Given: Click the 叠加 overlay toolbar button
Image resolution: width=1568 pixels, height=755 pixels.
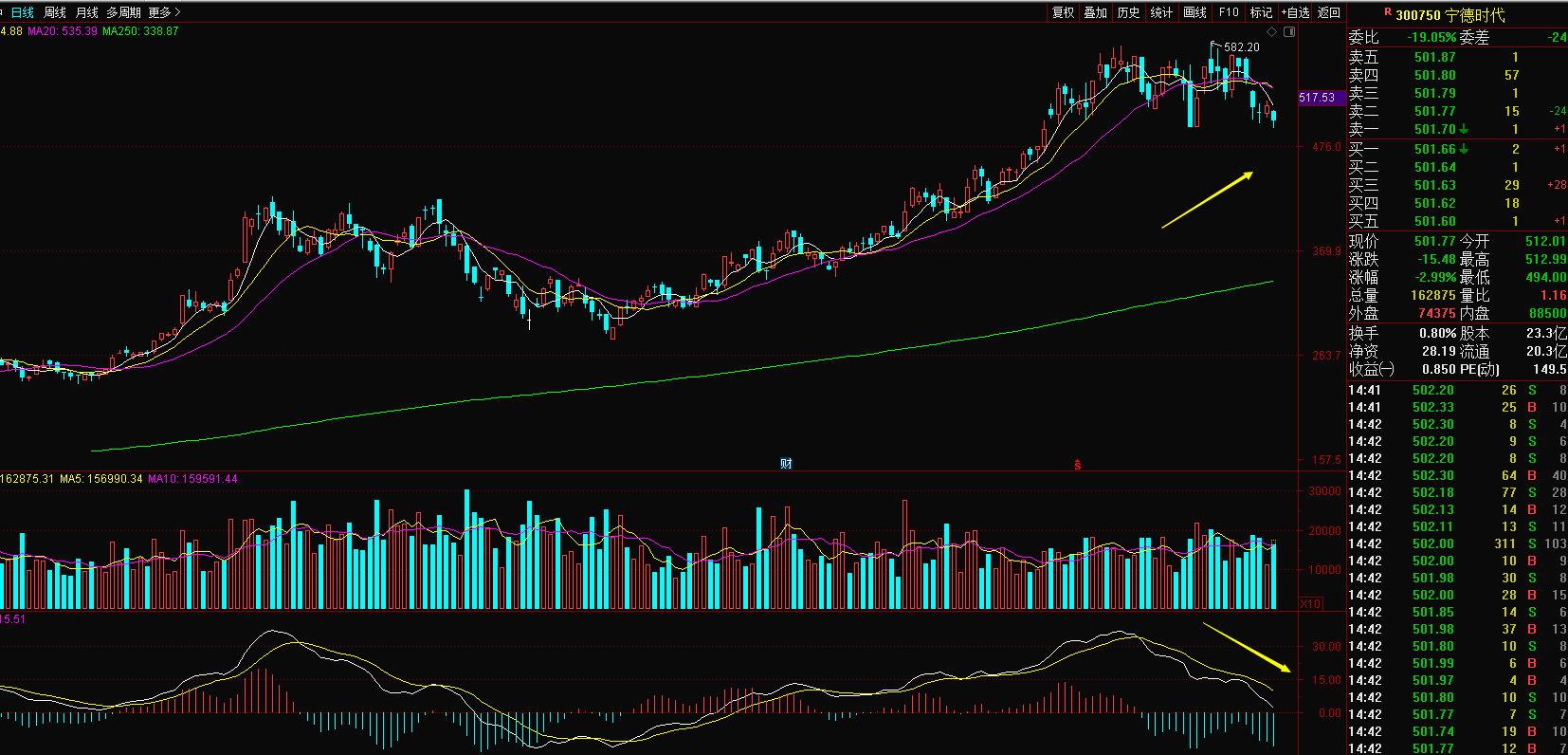Looking at the screenshot, I should (x=1096, y=12).
